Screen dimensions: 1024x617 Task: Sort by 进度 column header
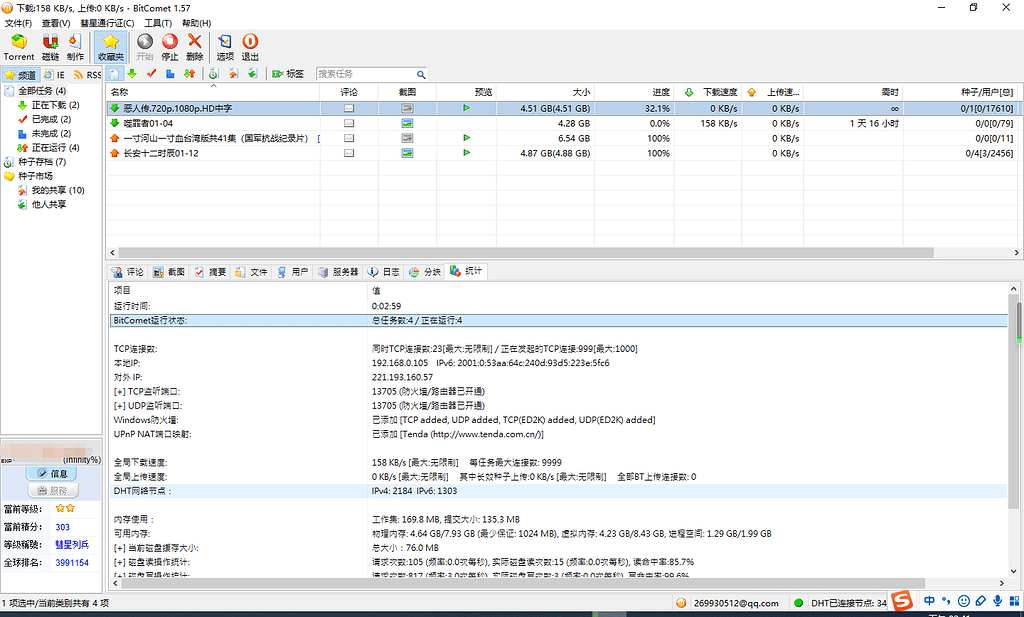[634, 92]
